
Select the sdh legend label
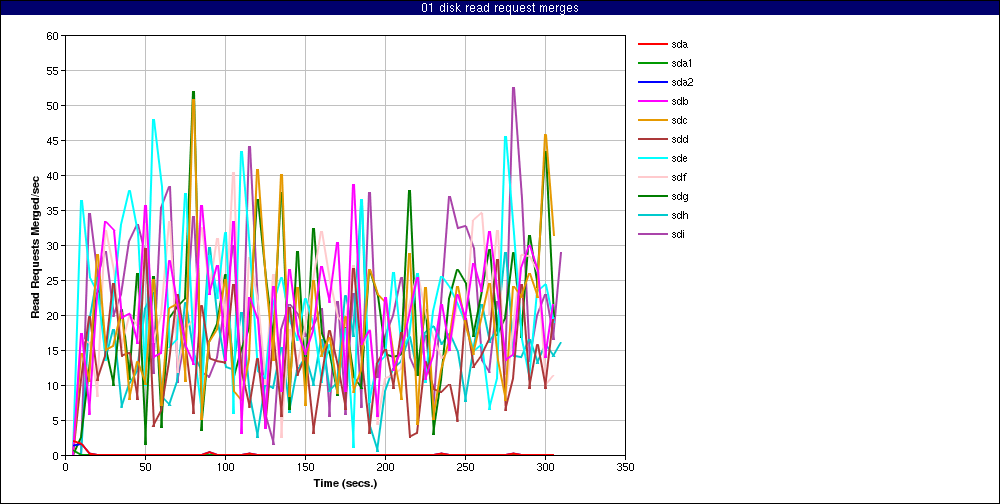tap(680, 216)
